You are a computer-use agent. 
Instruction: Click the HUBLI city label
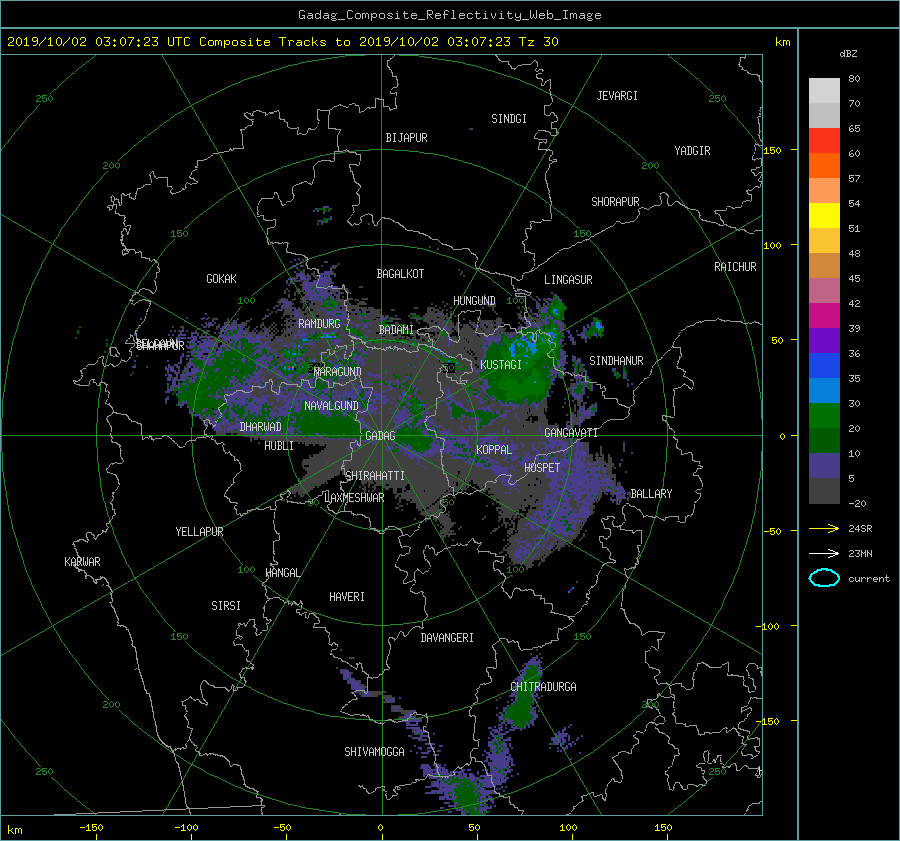(278, 445)
